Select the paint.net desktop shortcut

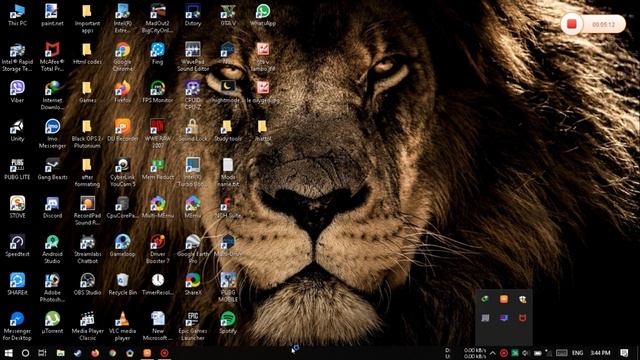click(52, 15)
